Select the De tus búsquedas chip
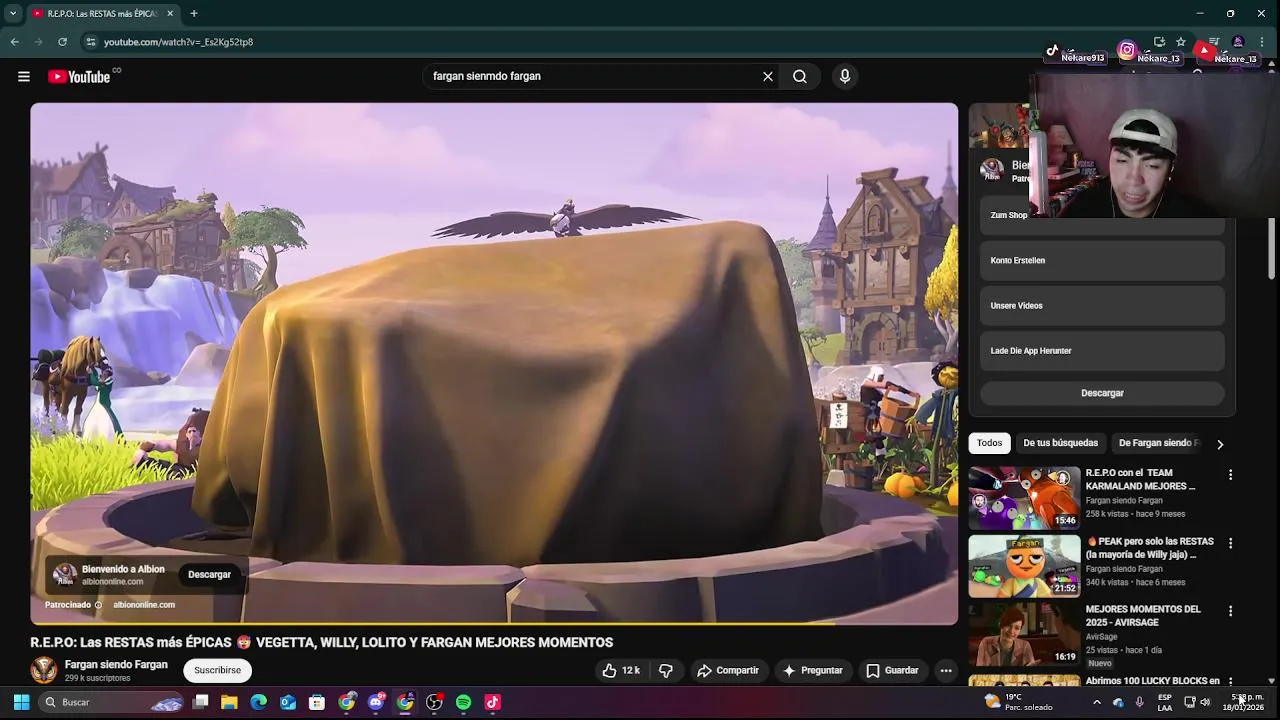This screenshot has width=1280, height=720. point(1060,443)
